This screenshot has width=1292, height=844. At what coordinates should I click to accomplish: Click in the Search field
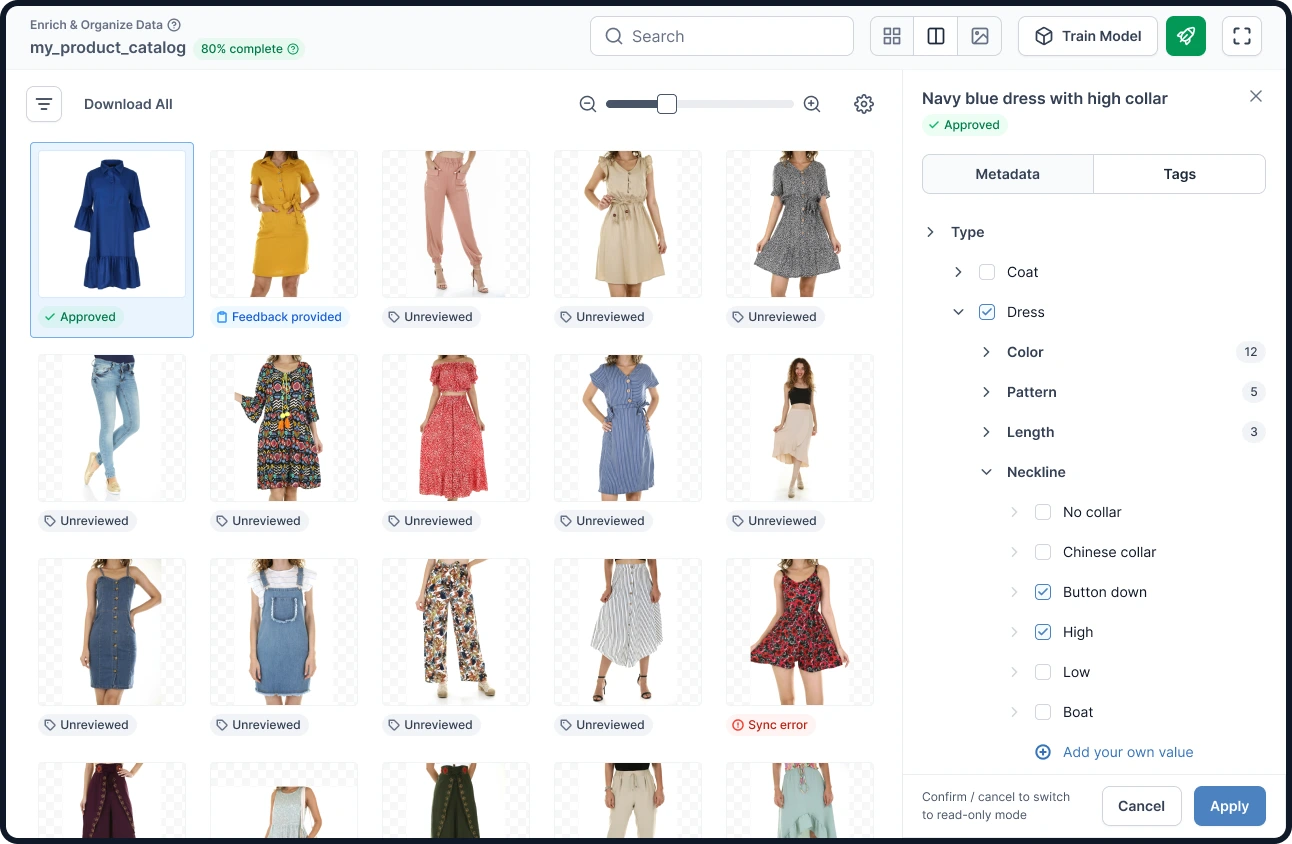(x=722, y=36)
